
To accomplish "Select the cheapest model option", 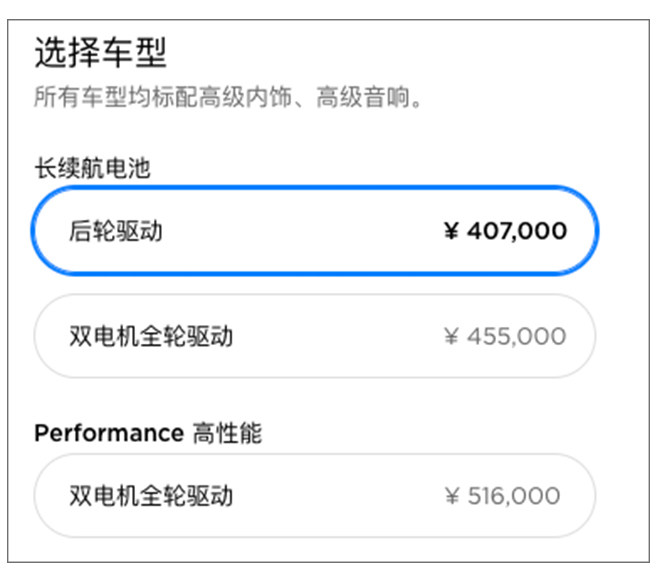I will pos(315,232).
